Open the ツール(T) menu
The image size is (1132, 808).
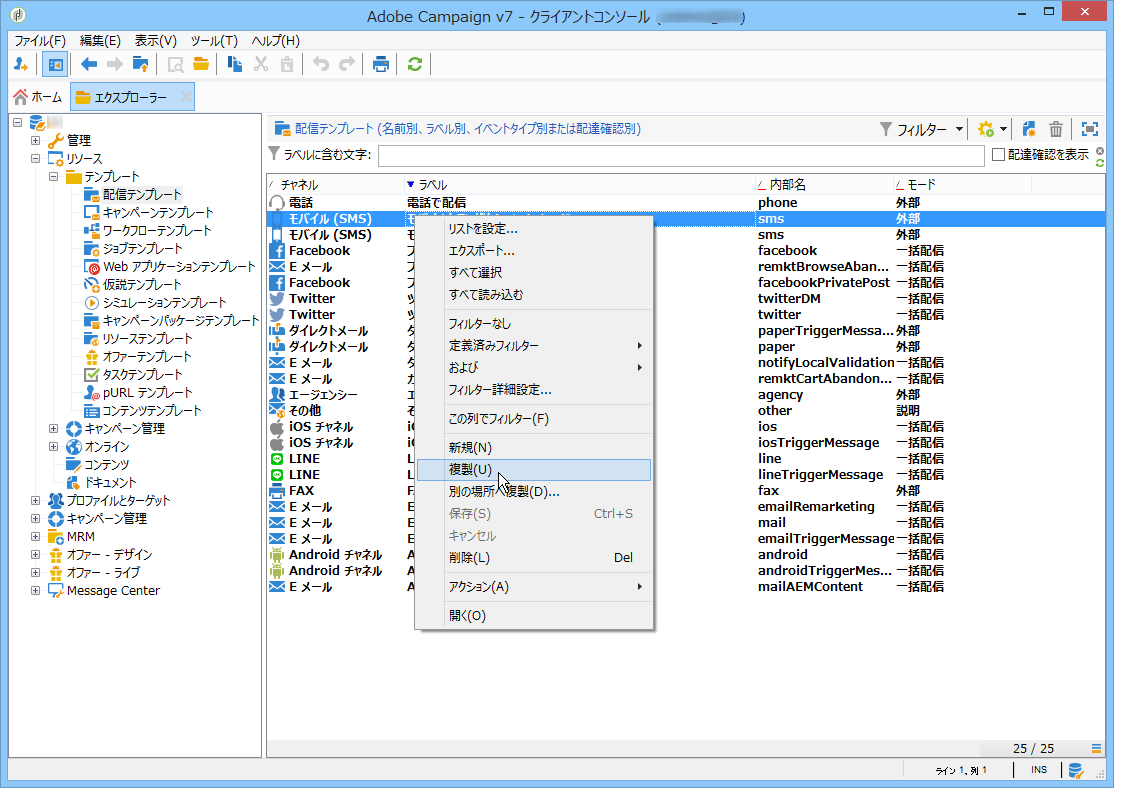(213, 41)
